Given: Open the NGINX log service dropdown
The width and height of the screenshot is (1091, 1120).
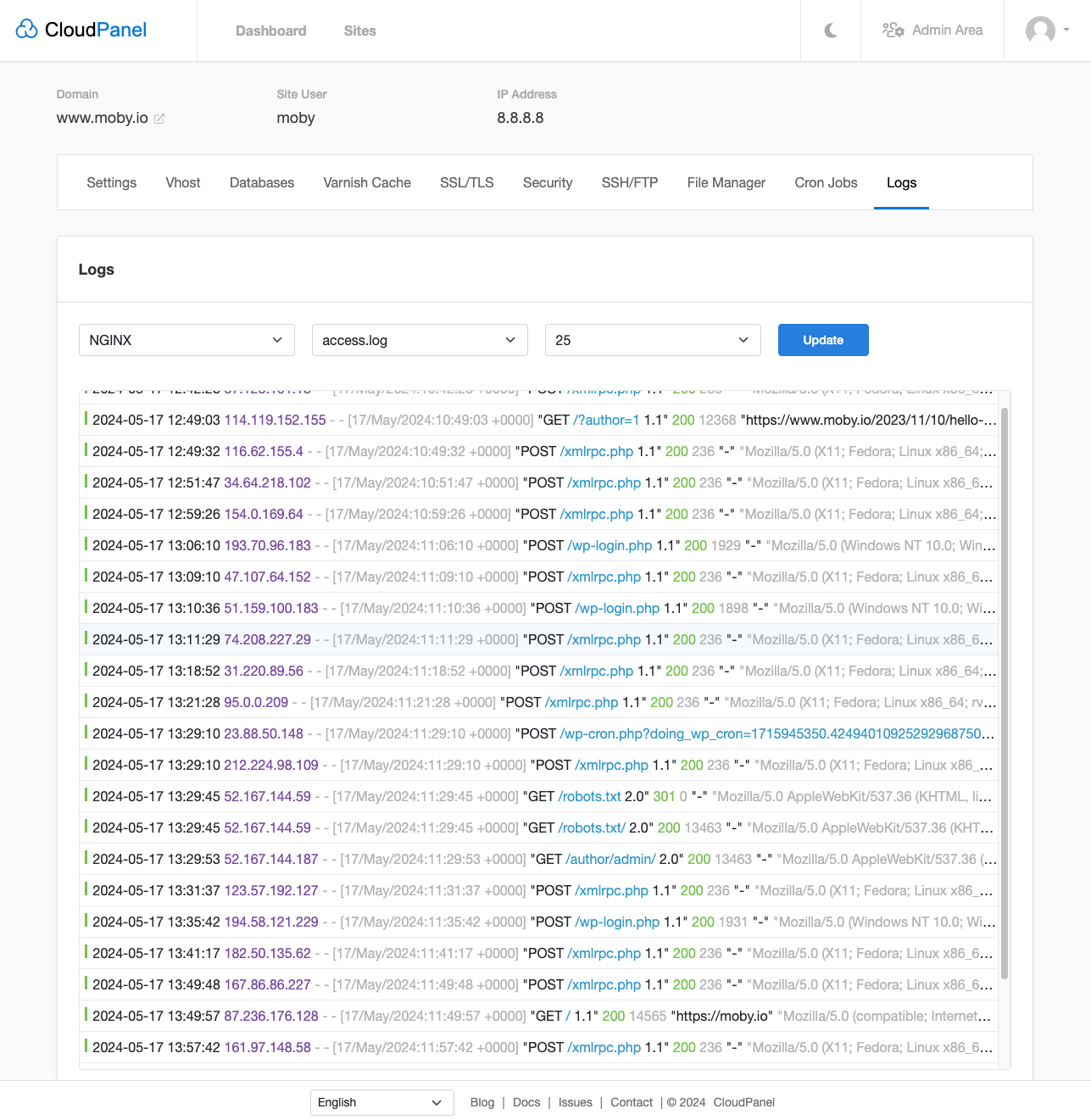Looking at the screenshot, I should click(186, 339).
